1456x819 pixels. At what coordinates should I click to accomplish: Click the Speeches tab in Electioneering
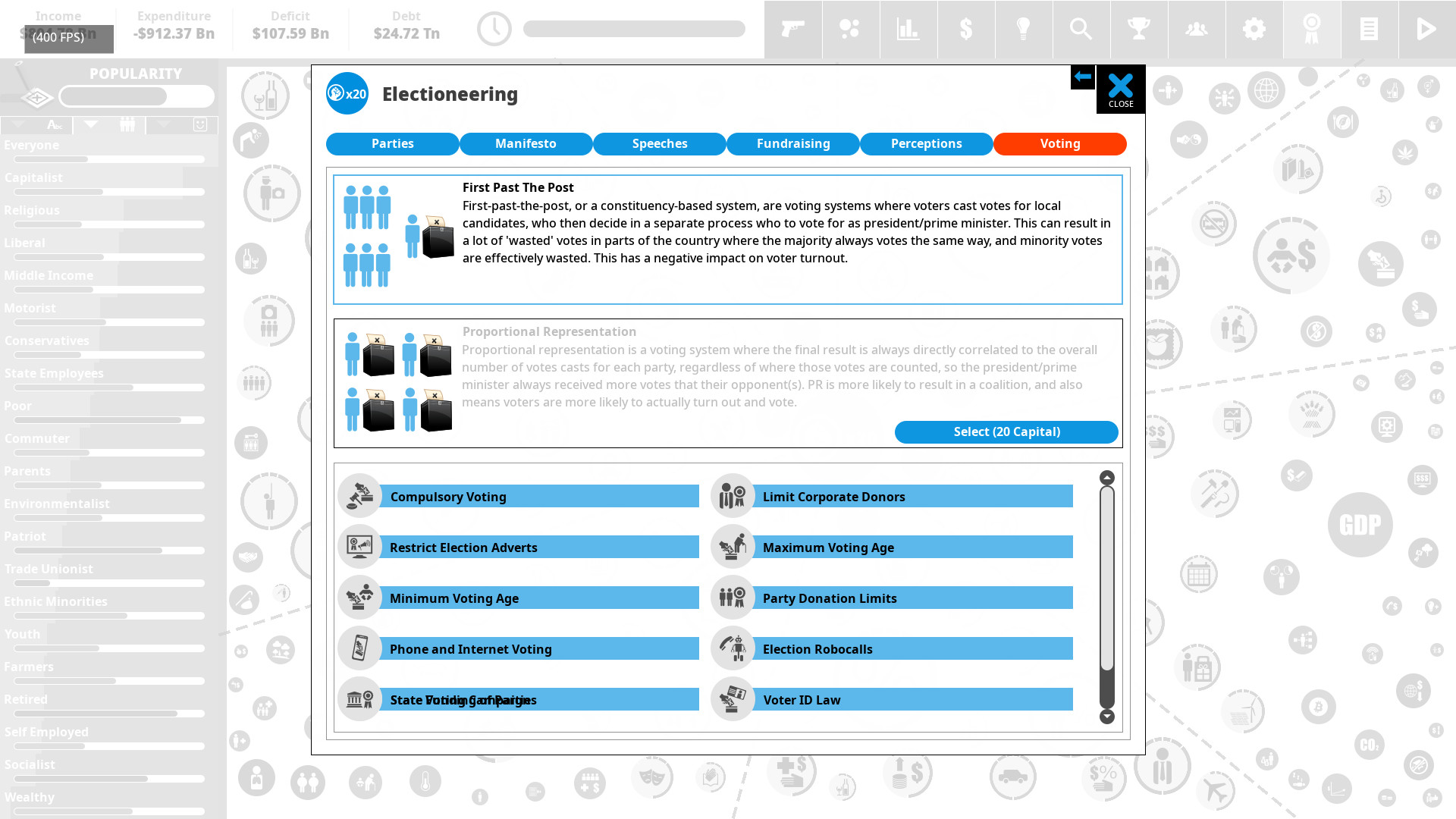point(660,143)
